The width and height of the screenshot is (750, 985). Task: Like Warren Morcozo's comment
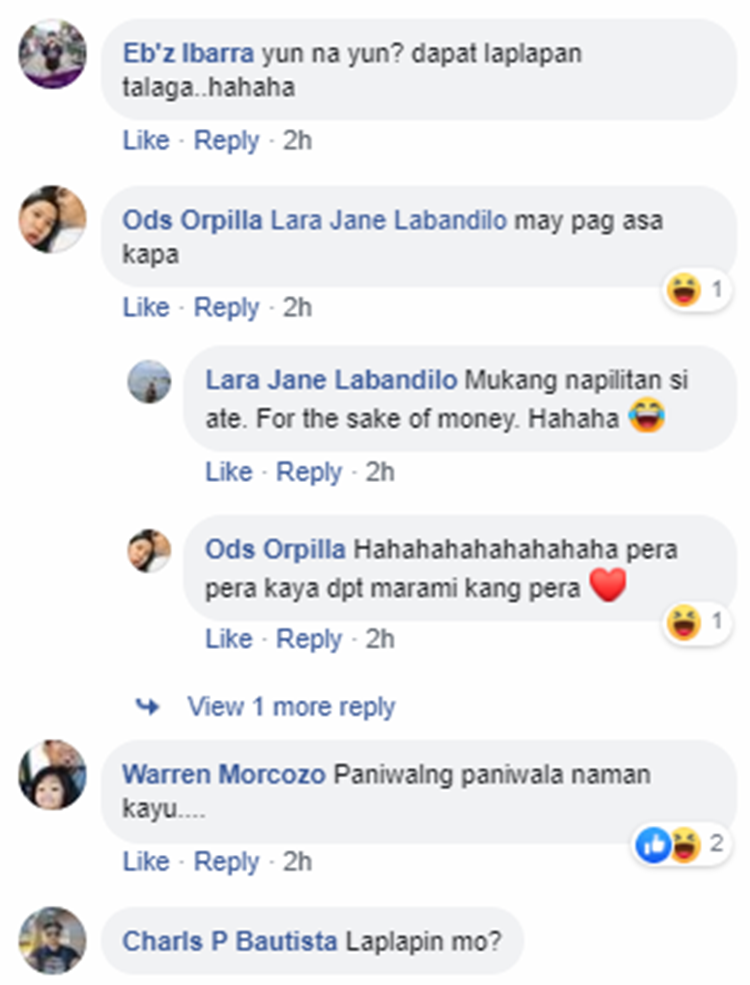click(146, 861)
